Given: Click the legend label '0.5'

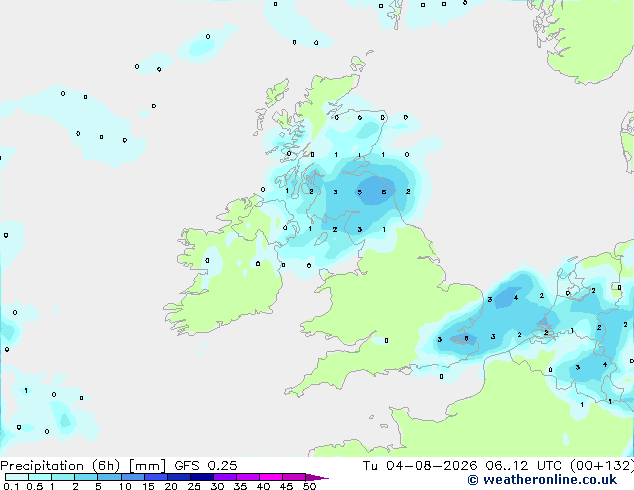Looking at the screenshot, I should click(34, 486).
